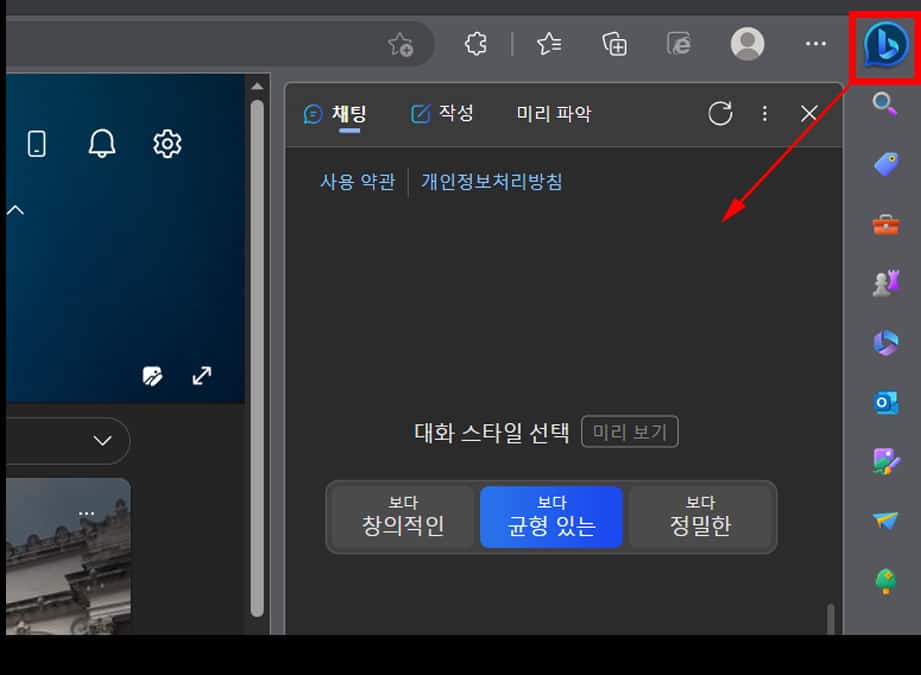
Task: Open the browser Settings and more menu
Action: pyautogui.click(x=816, y=43)
